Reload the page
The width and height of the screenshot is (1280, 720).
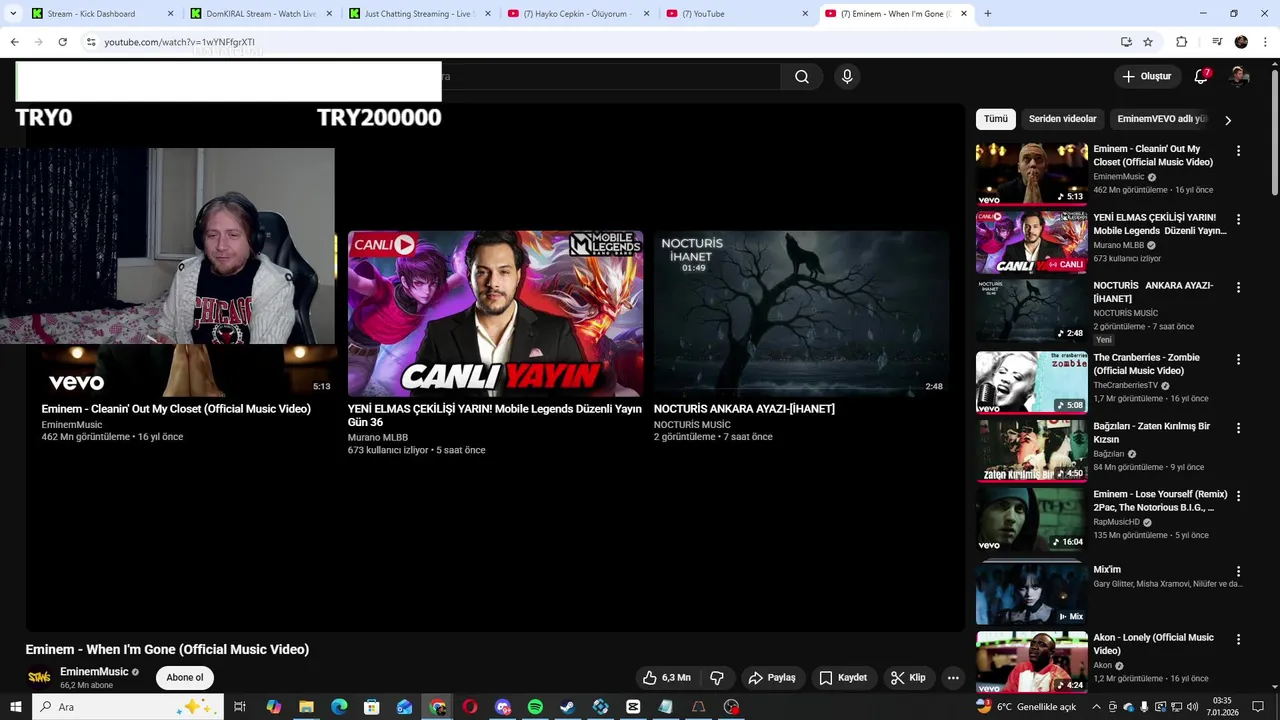62,42
